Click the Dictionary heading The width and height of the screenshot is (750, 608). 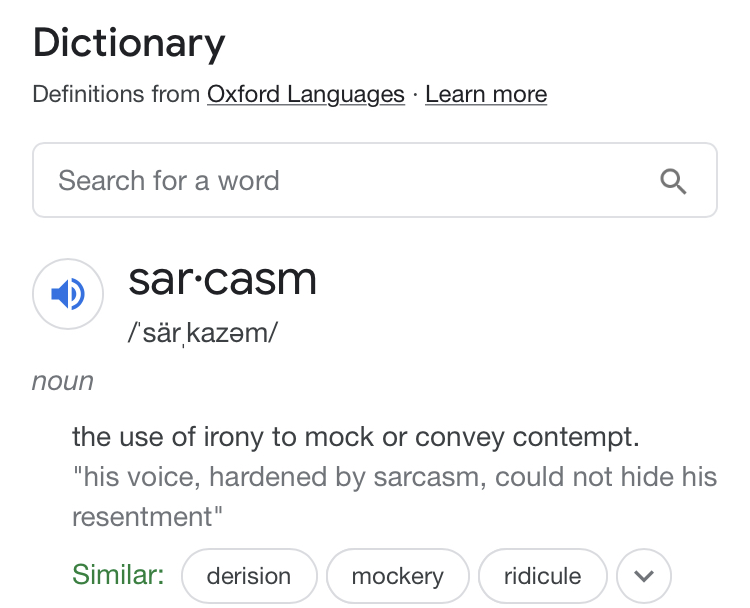coord(129,44)
